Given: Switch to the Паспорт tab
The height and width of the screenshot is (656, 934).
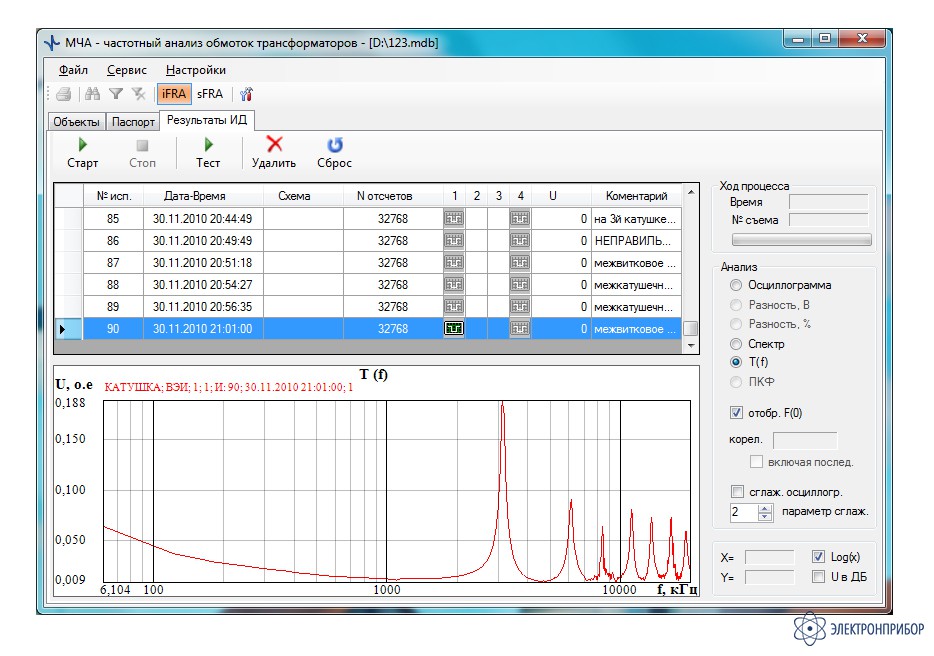Looking at the screenshot, I should tap(133, 122).
